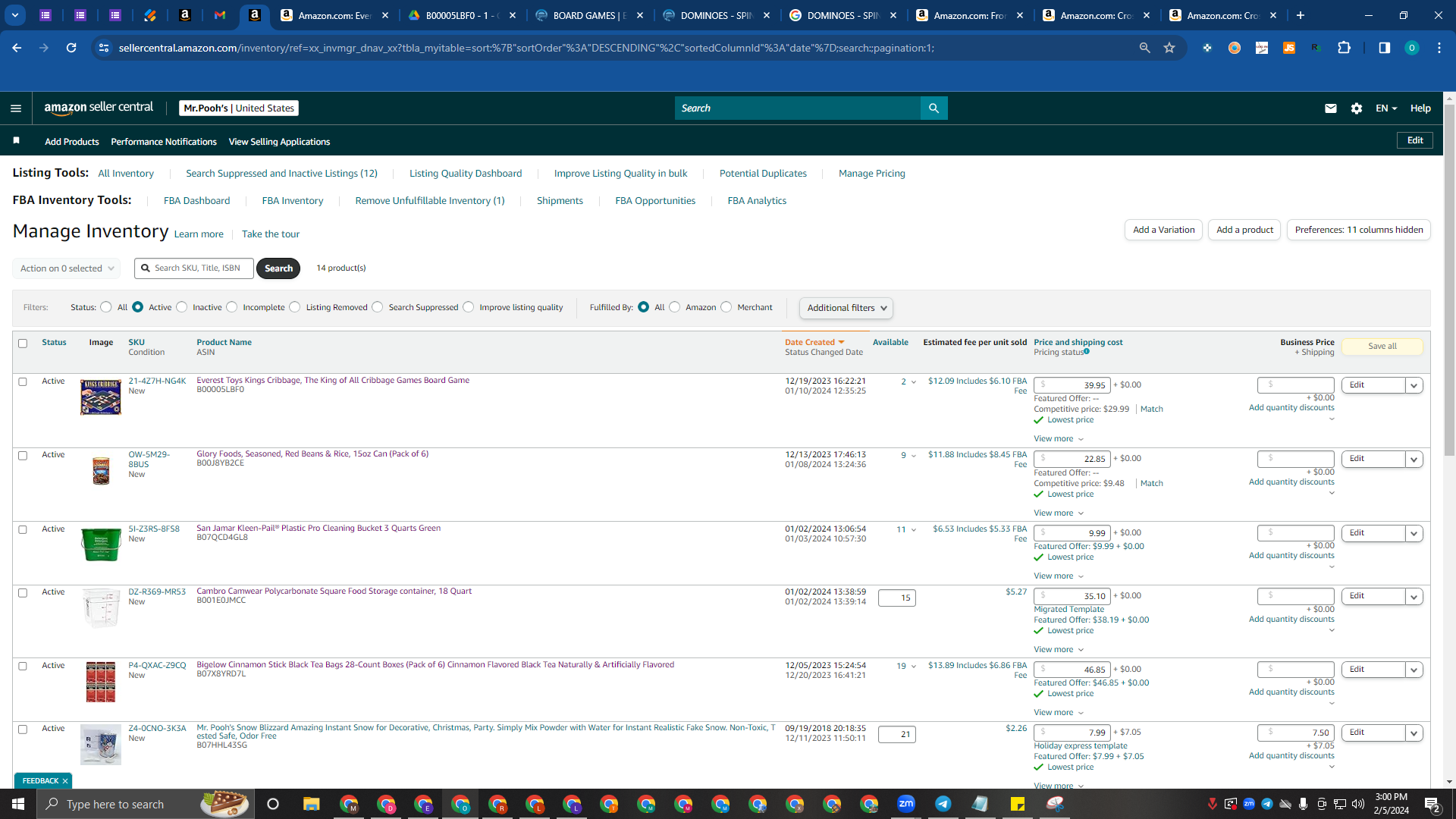Switch to the B00005LBF0 browser tab
The width and height of the screenshot is (1456, 819).
[463, 15]
